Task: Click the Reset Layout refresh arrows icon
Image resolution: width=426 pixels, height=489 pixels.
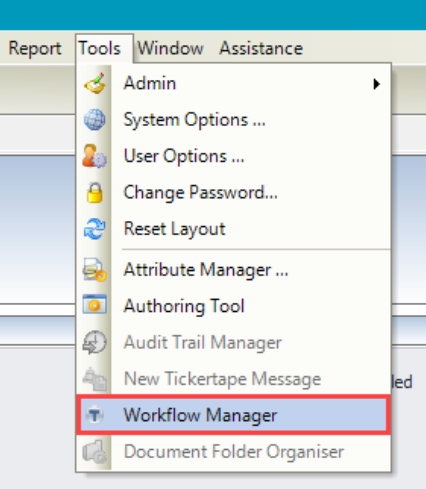Action: 95,229
